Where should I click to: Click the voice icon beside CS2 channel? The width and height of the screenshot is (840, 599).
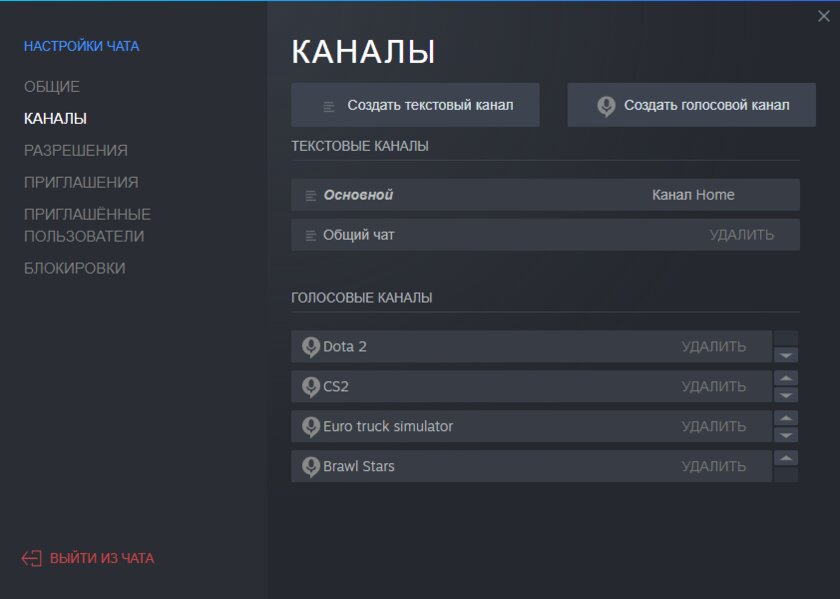[x=310, y=387]
